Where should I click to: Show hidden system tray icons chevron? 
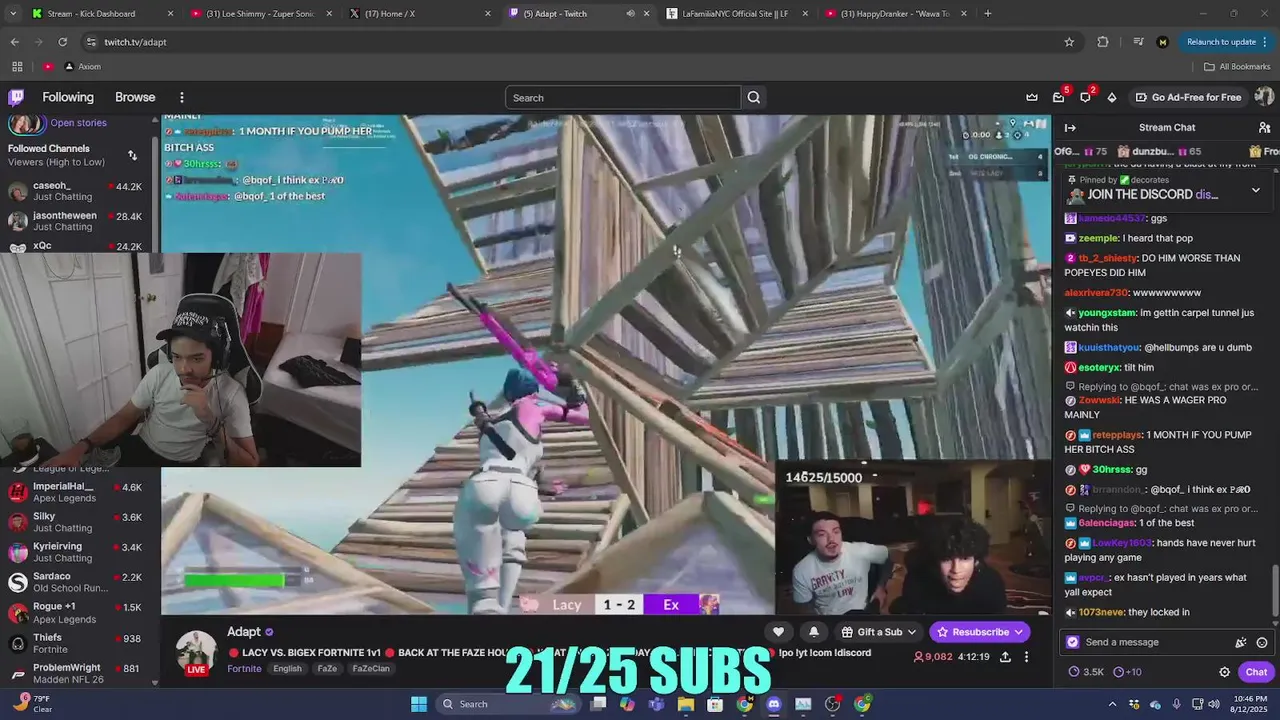point(1112,704)
